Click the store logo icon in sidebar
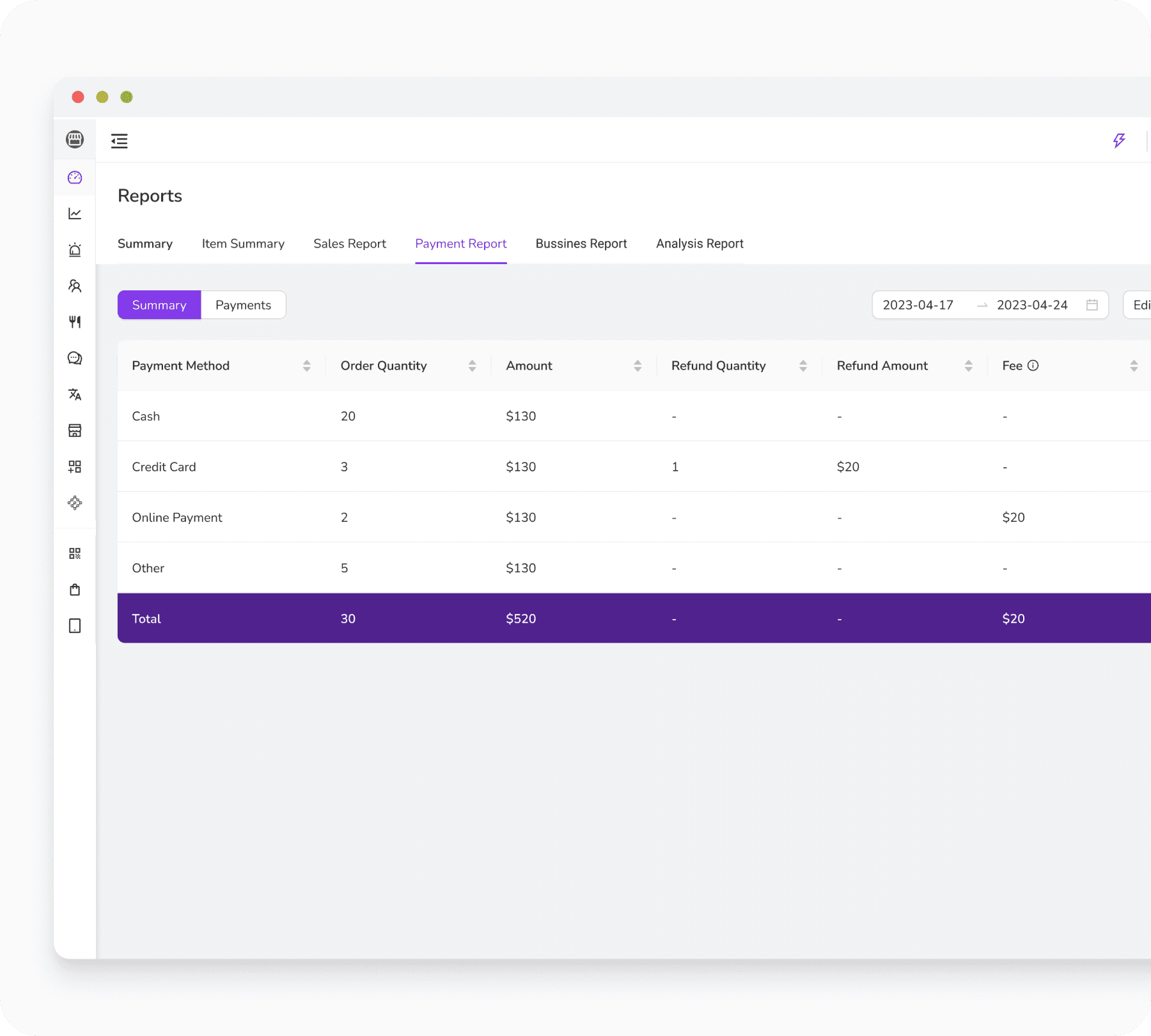The height and width of the screenshot is (1036, 1151). (75, 139)
